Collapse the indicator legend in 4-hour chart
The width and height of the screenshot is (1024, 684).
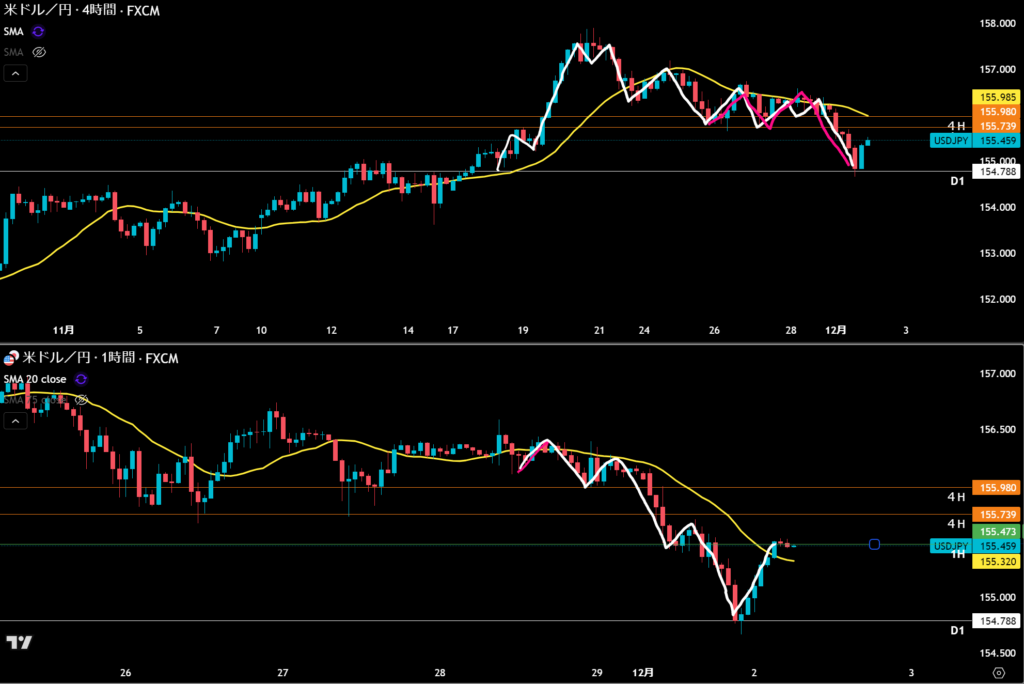[x=15, y=73]
